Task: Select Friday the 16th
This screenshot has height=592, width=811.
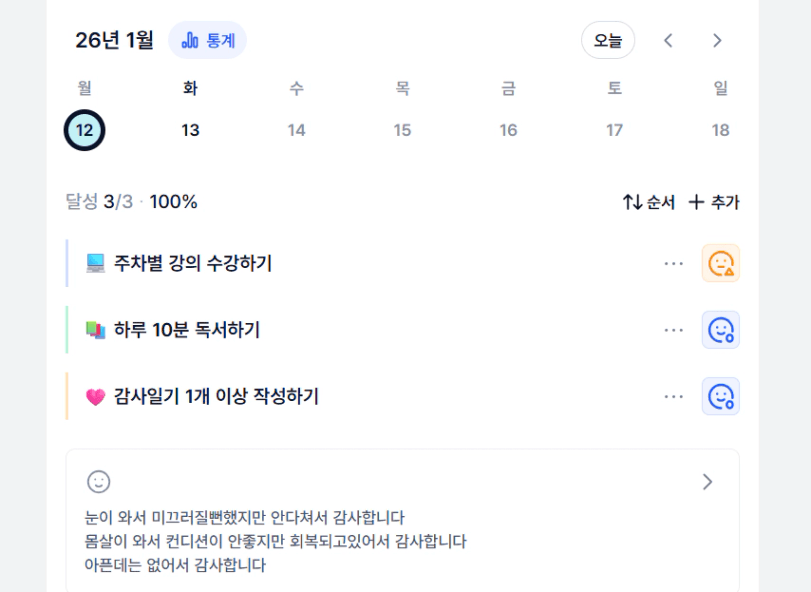Action: 508,130
